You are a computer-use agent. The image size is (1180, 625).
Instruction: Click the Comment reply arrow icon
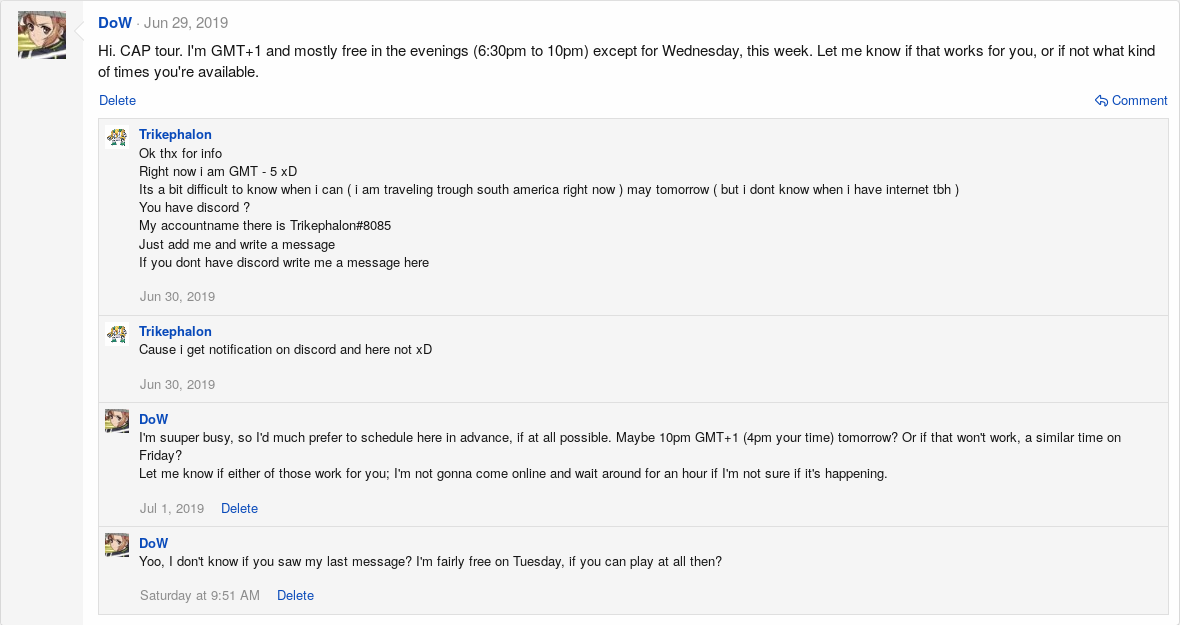(1101, 101)
